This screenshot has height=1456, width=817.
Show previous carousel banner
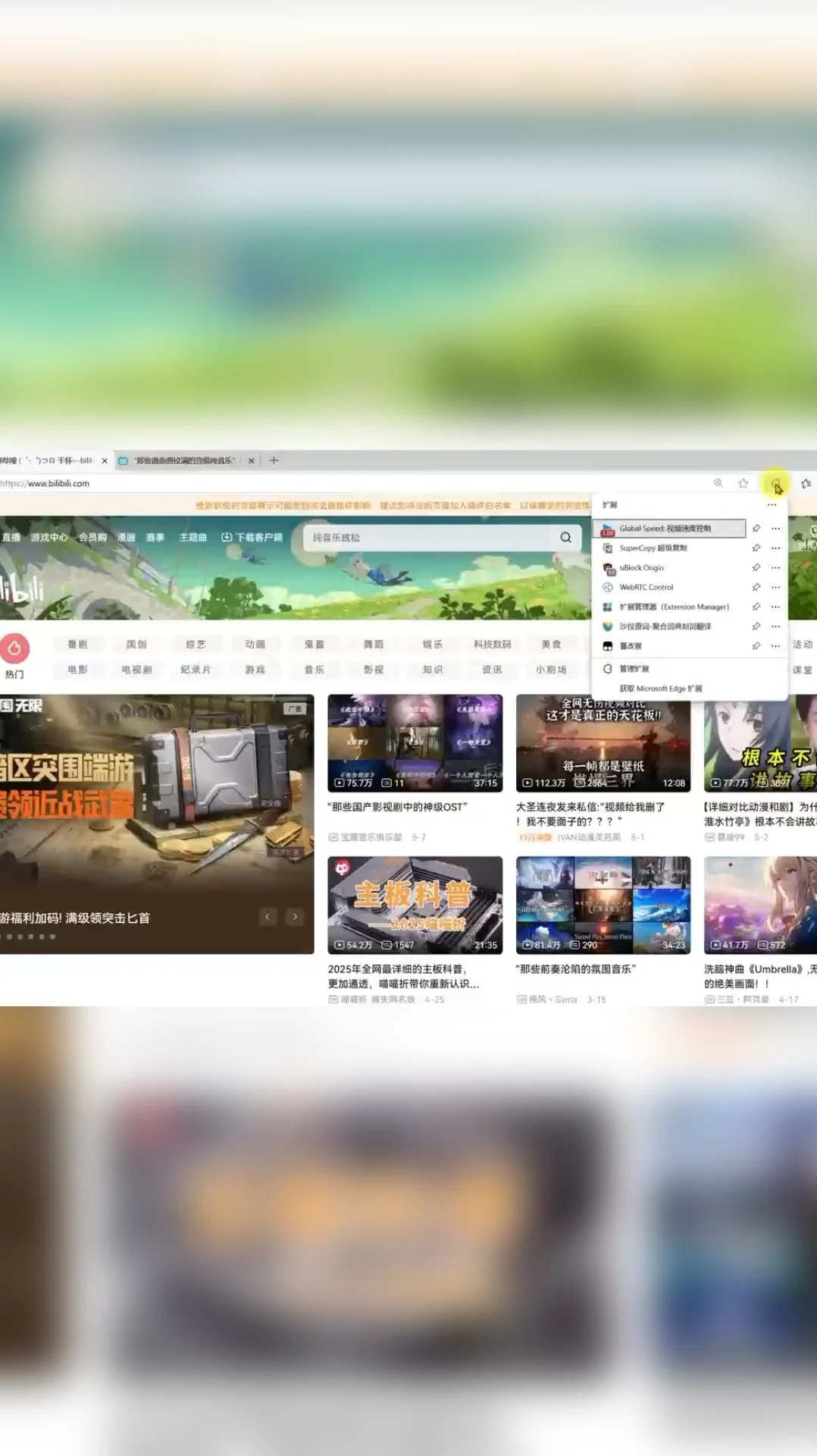[268, 917]
